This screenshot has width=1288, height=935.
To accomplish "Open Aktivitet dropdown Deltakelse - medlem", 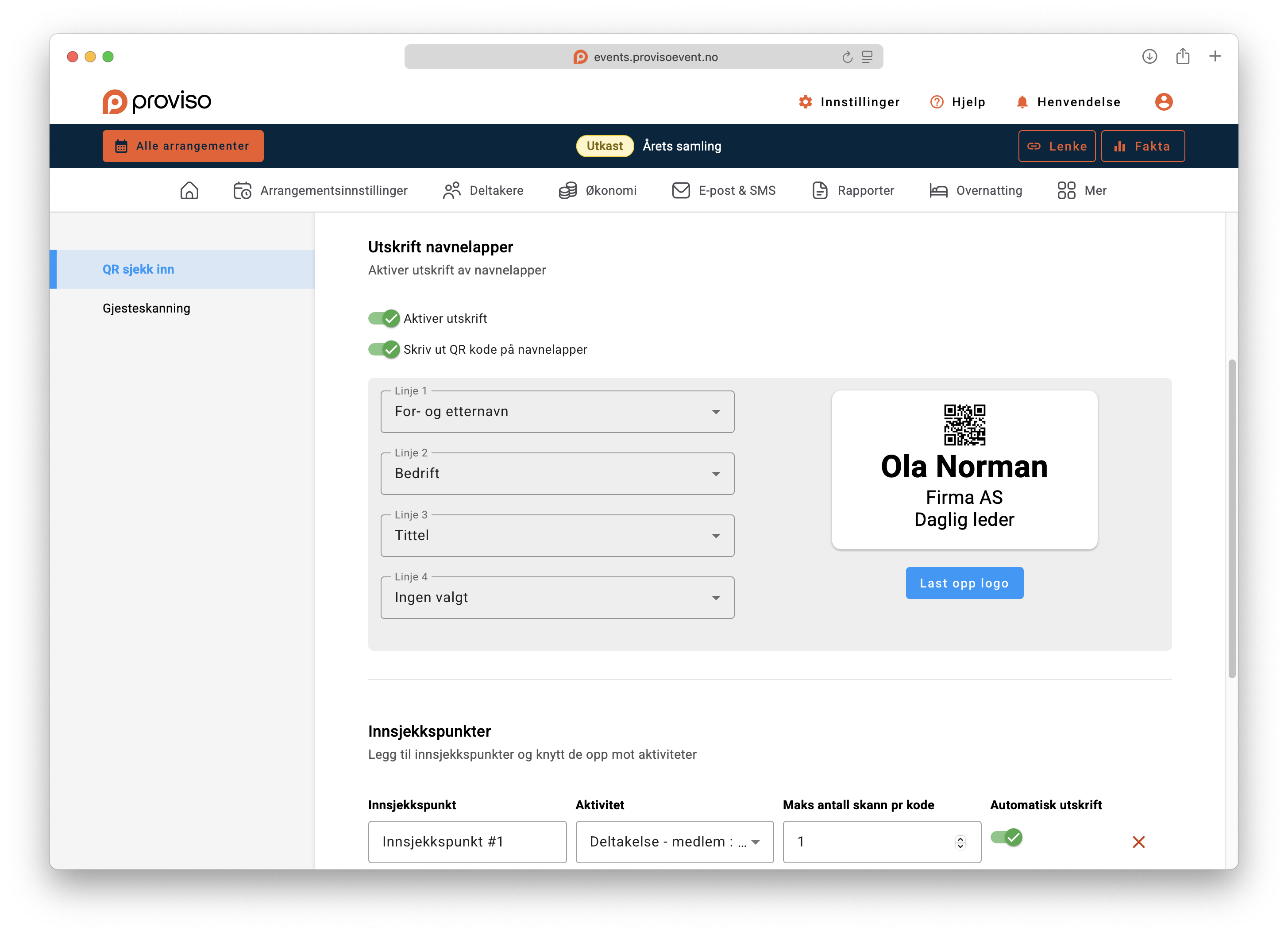I will (675, 842).
